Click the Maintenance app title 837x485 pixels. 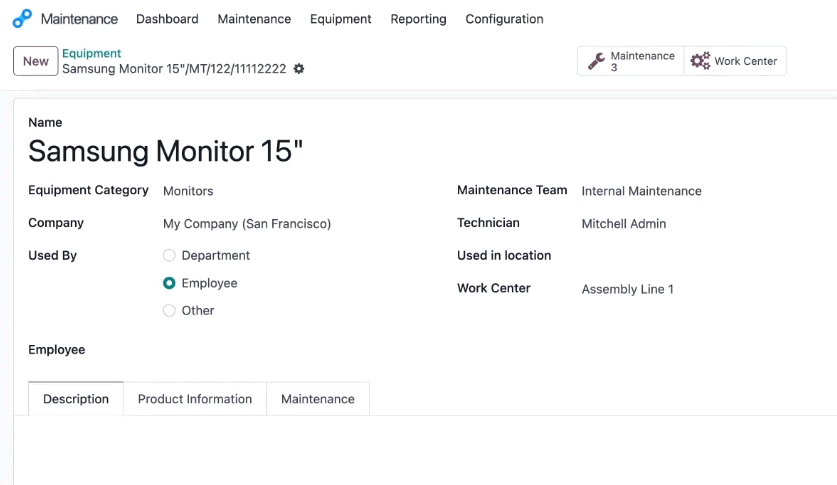coord(79,19)
